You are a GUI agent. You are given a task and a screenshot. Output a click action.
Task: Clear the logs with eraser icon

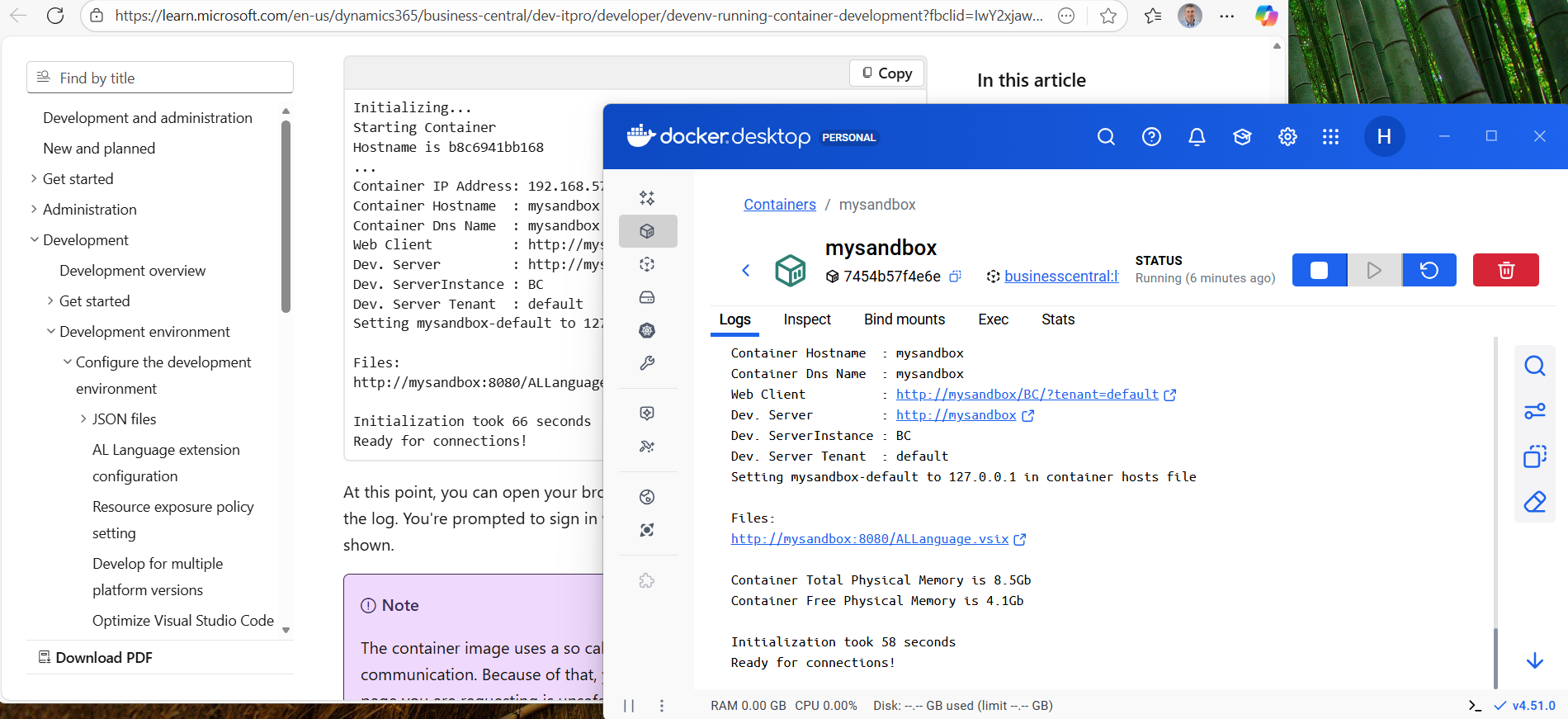(1534, 502)
